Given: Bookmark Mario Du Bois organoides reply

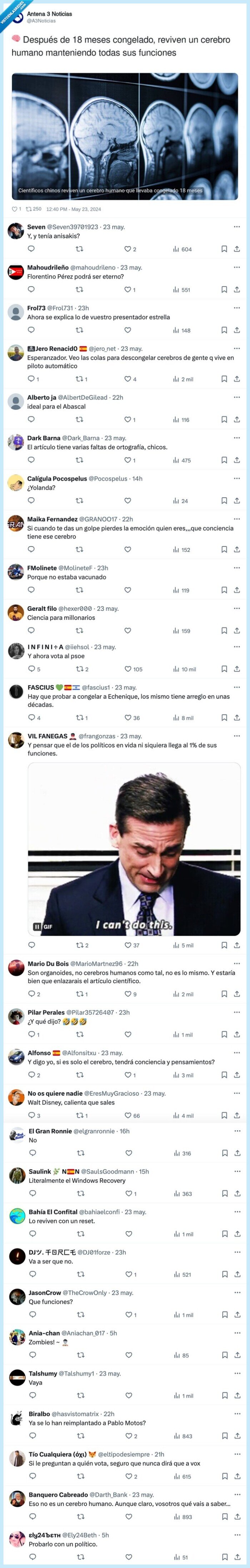Looking at the screenshot, I should coord(224,994).
